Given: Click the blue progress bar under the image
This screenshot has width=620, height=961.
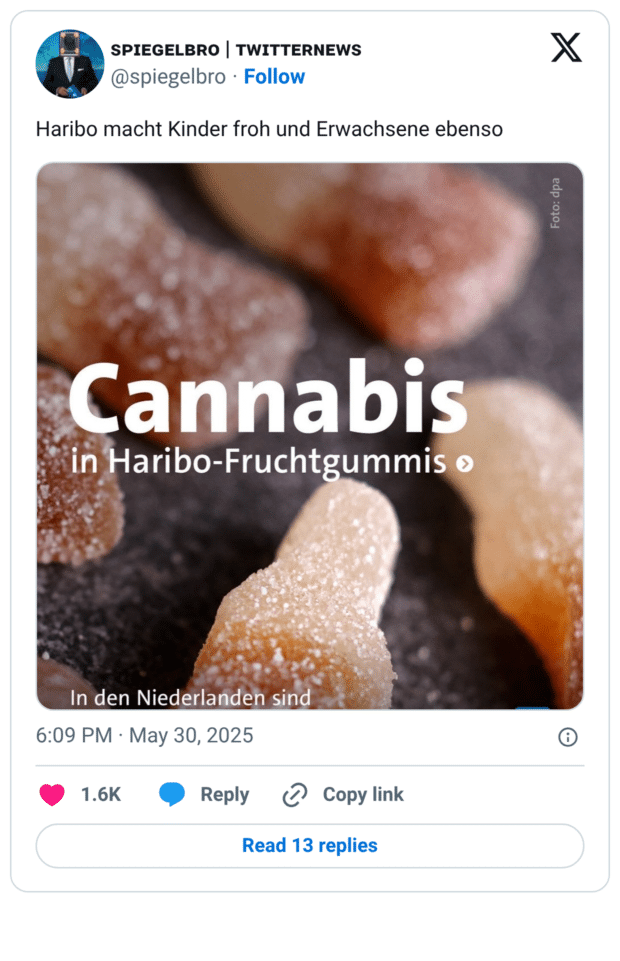Looking at the screenshot, I should pyautogui.click(x=532, y=708).
